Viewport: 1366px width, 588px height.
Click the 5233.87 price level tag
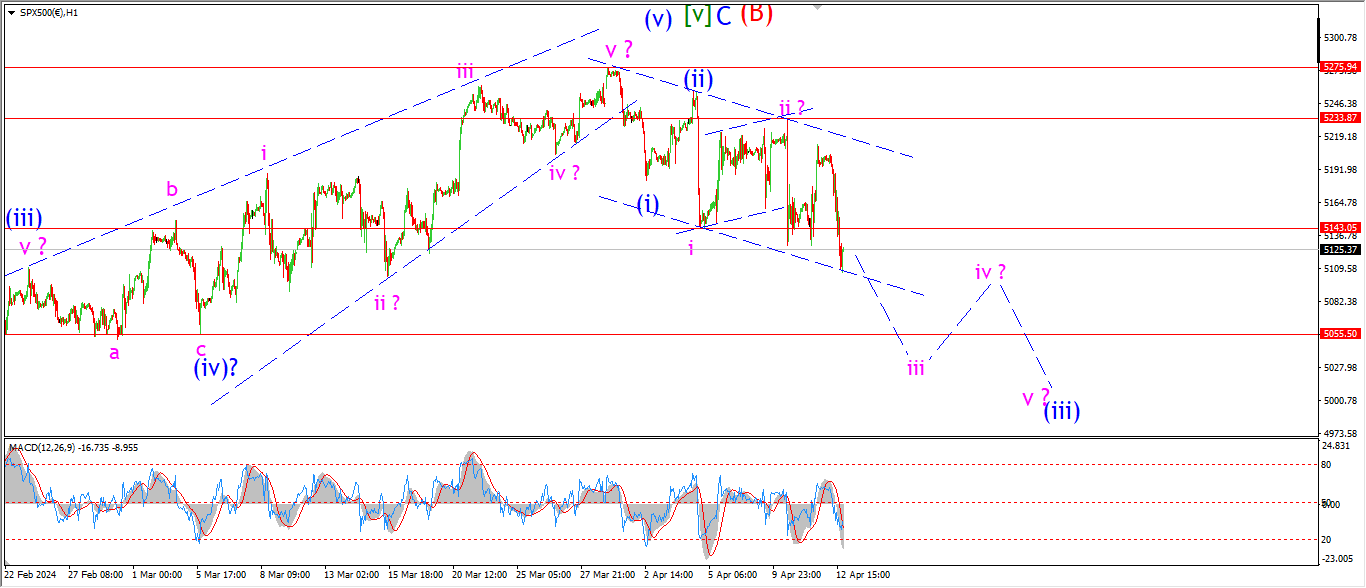pos(1340,117)
